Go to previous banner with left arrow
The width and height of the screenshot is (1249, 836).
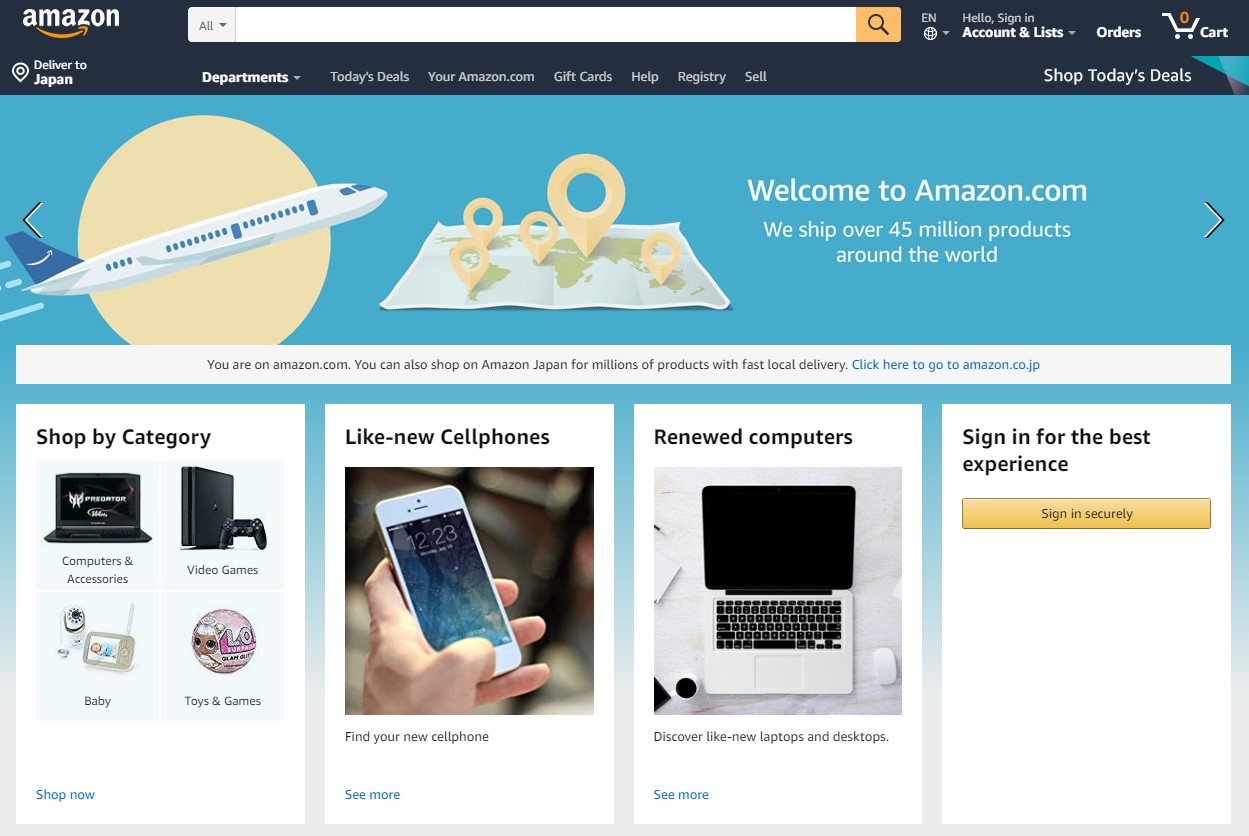pos(33,220)
